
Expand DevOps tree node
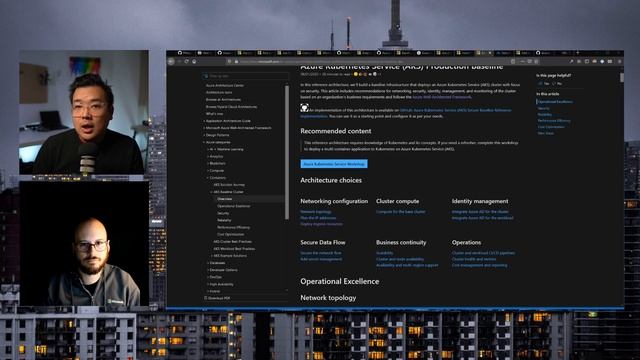click(x=208, y=277)
